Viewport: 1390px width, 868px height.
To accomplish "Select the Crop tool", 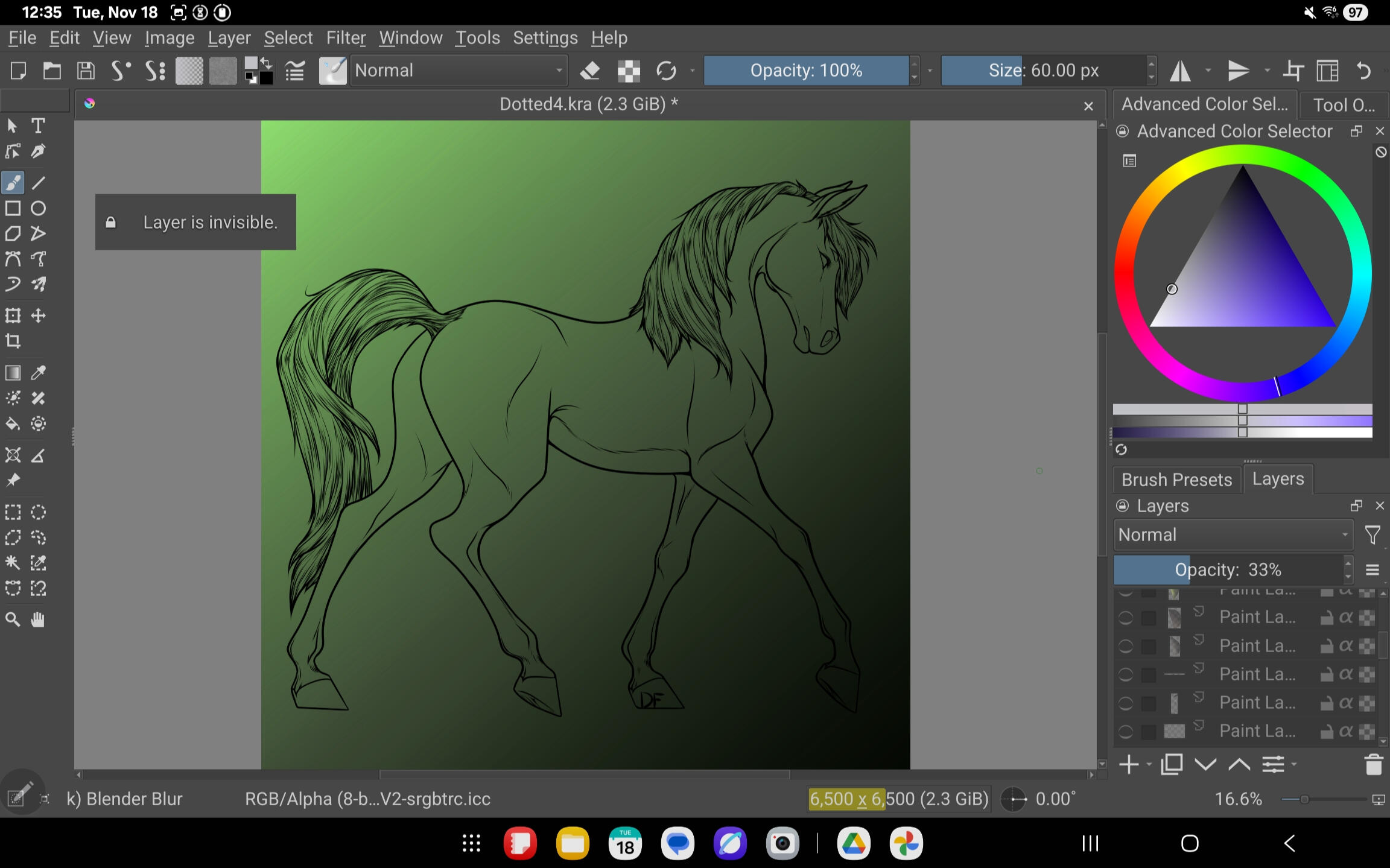I will pyautogui.click(x=13, y=341).
